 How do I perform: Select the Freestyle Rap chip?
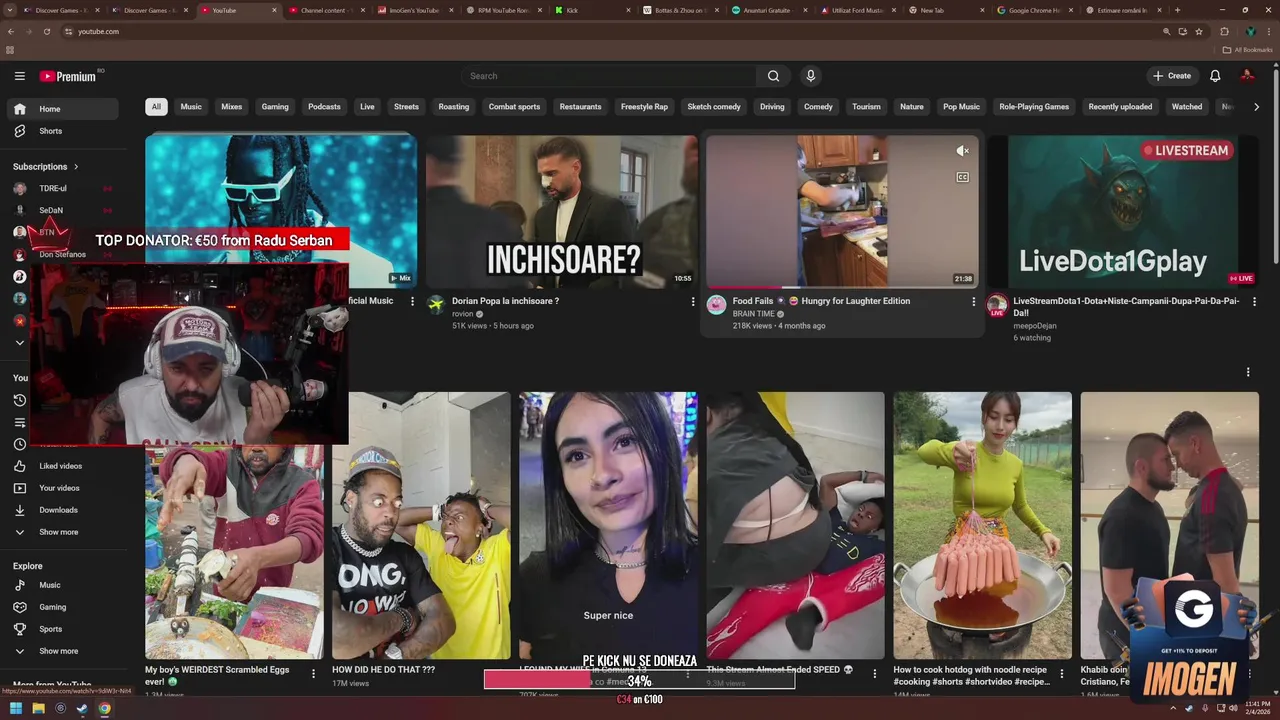[x=644, y=107]
